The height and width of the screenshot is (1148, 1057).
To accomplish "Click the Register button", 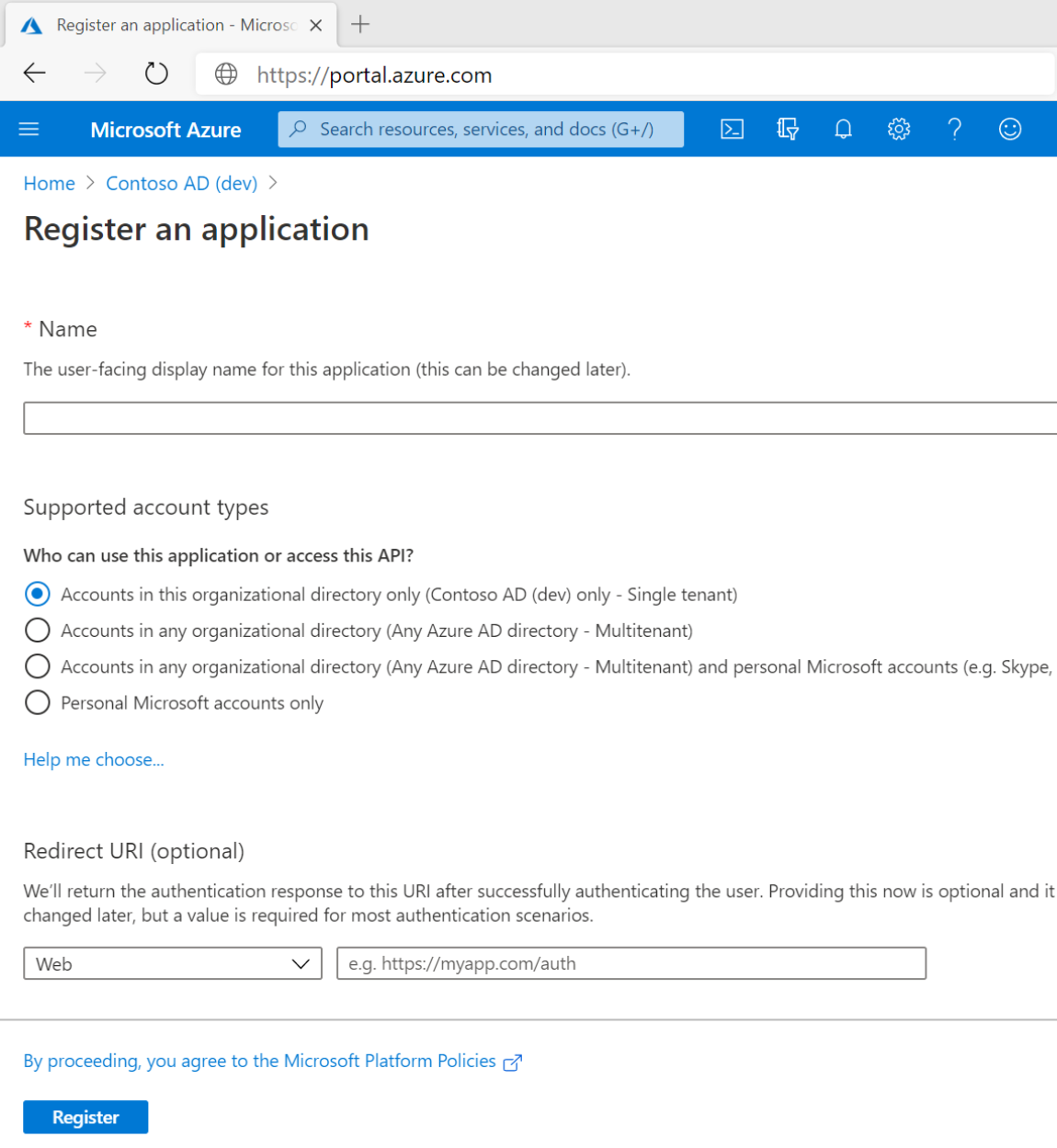I will (x=85, y=1117).
